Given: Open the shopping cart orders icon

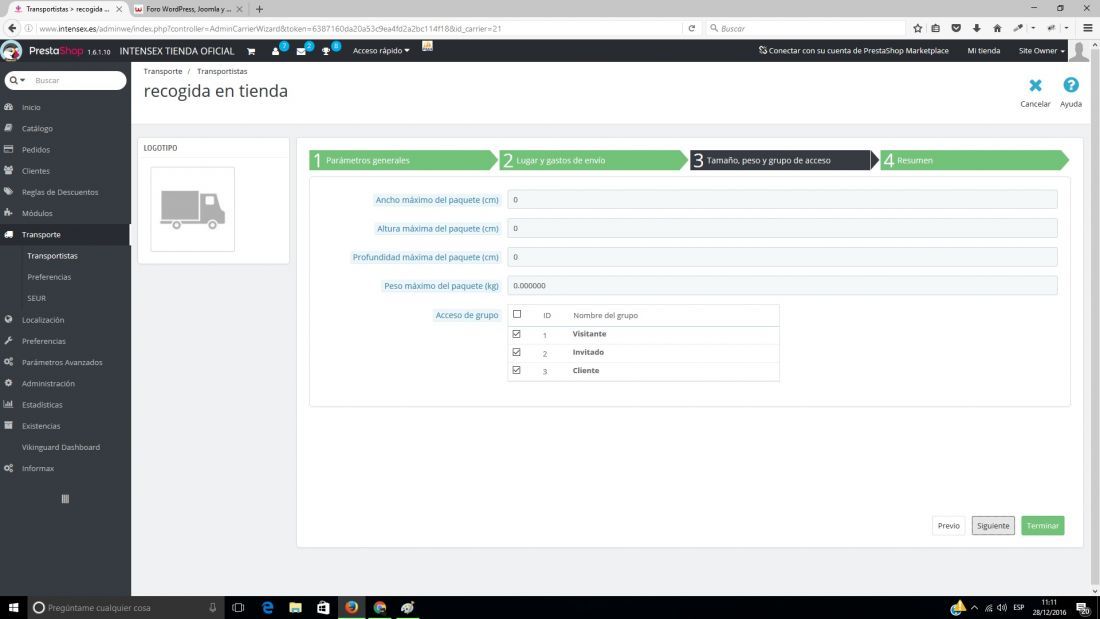Looking at the screenshot, I should pos(250,51).
